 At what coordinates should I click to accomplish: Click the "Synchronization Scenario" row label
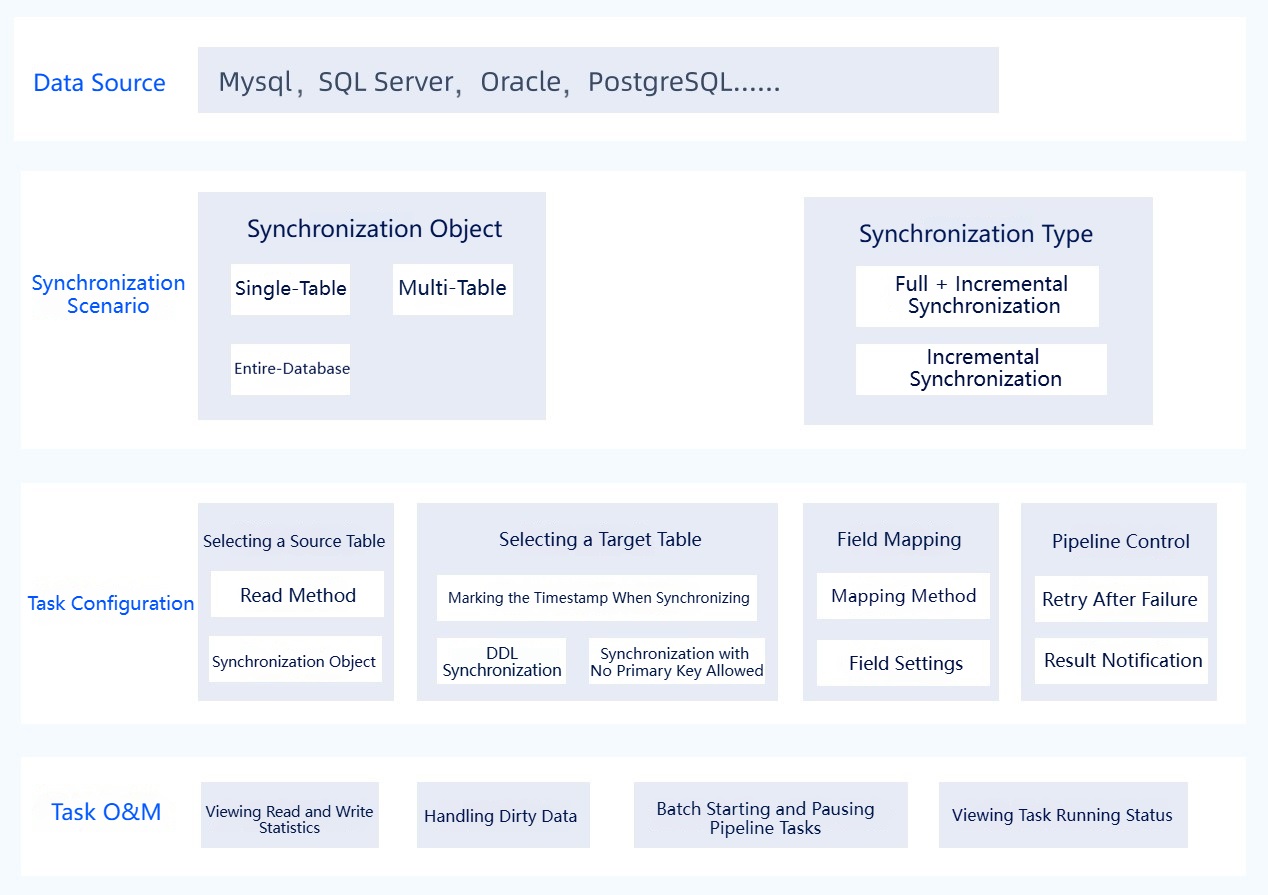(108, 294)
